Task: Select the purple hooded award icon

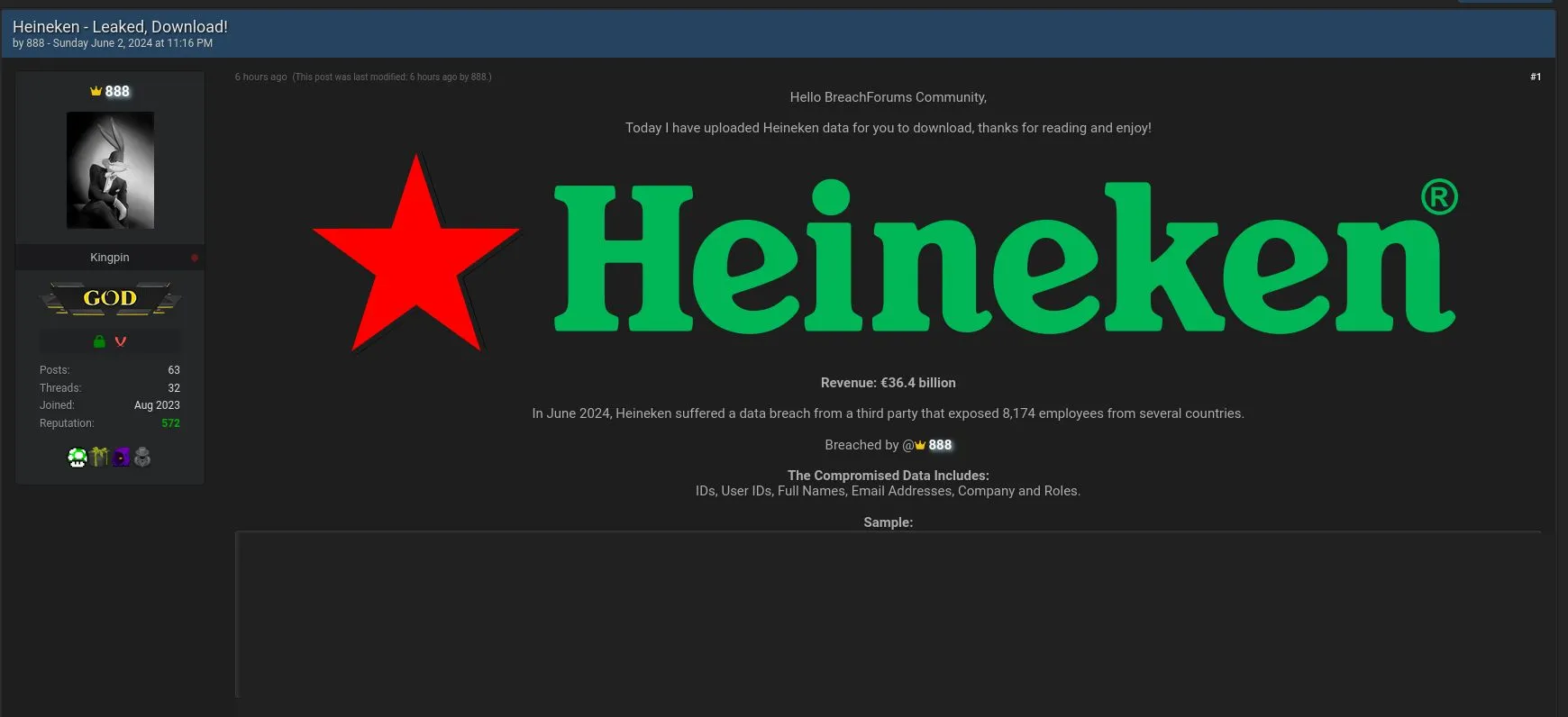Action: [x=121, y=458]
